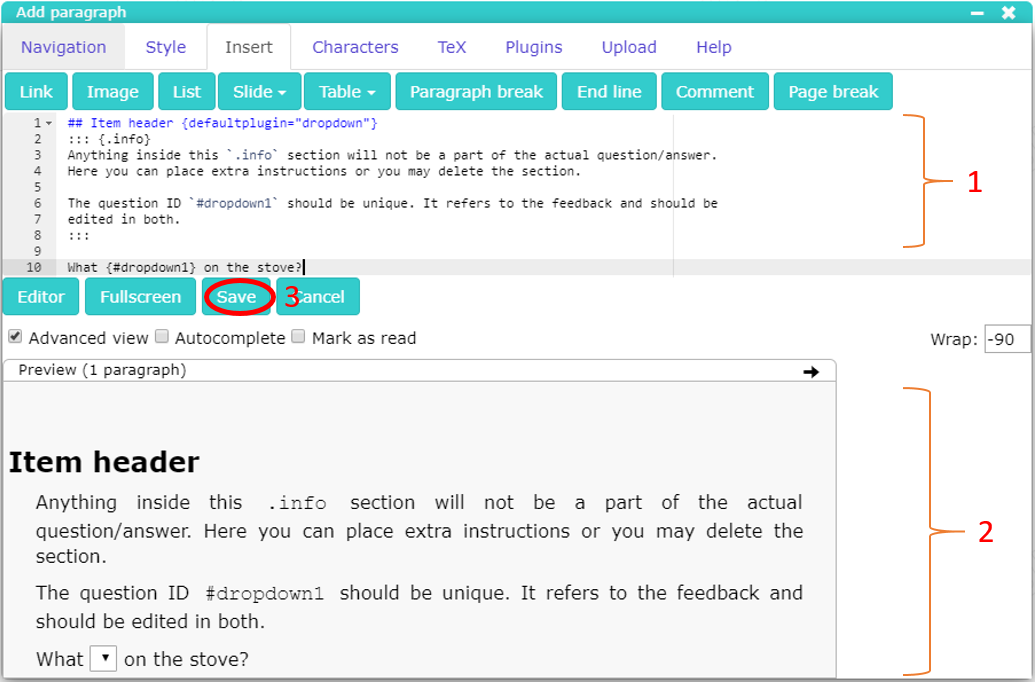Open the TeX tab
Screen dimensions: 1036x683
click(452, 47)
